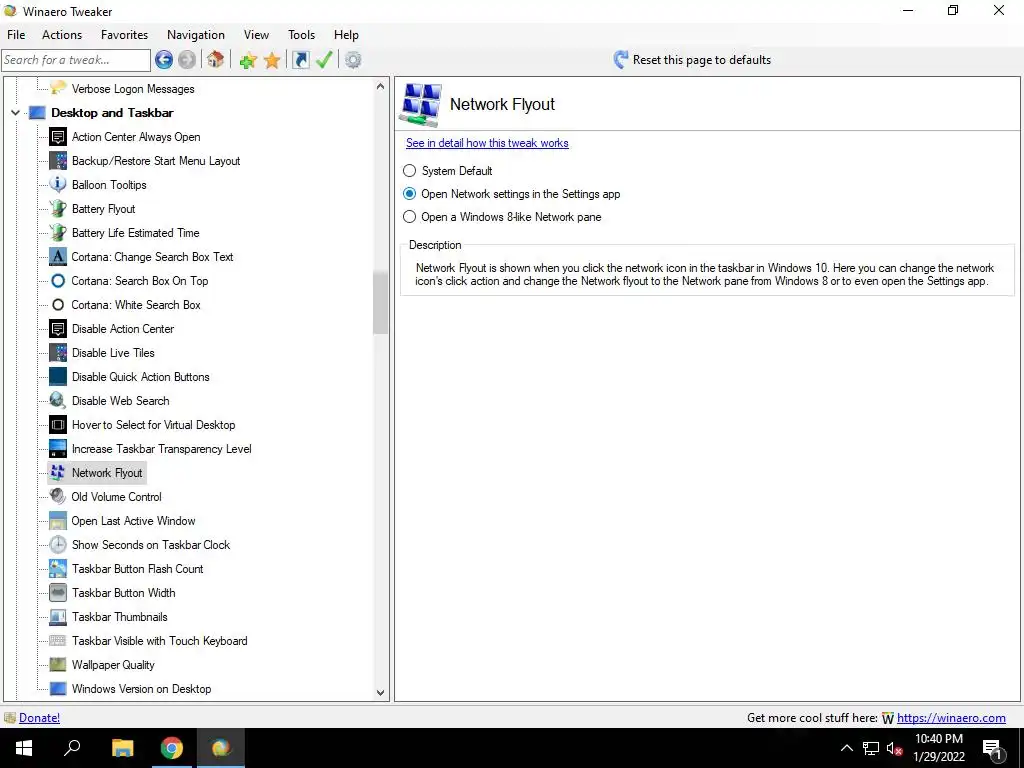Click the Old Volume Control speaker icon

click(x=58, y=497)
